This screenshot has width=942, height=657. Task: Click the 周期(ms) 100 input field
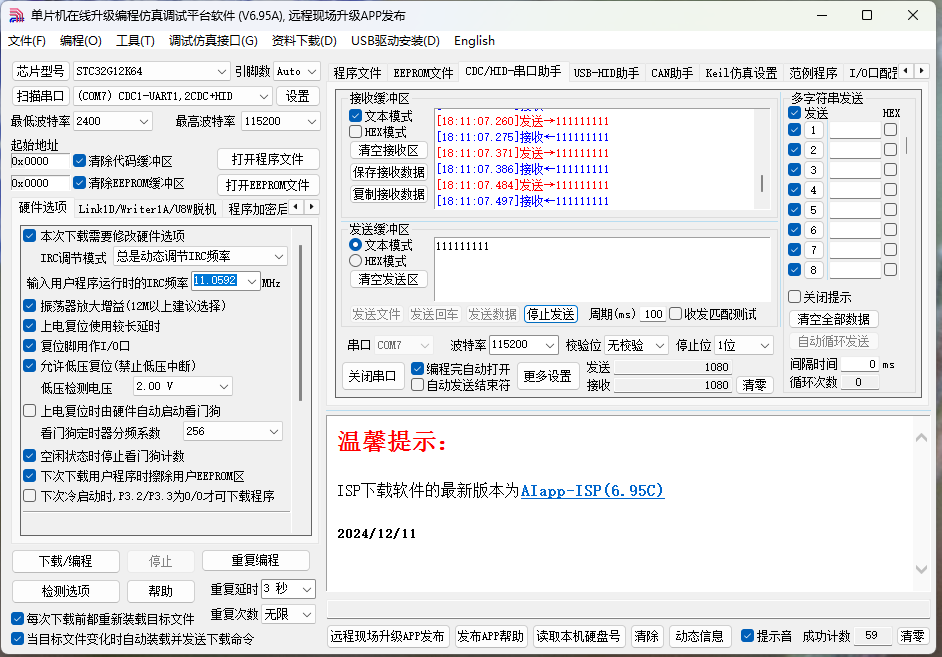[x=652, y=314]
